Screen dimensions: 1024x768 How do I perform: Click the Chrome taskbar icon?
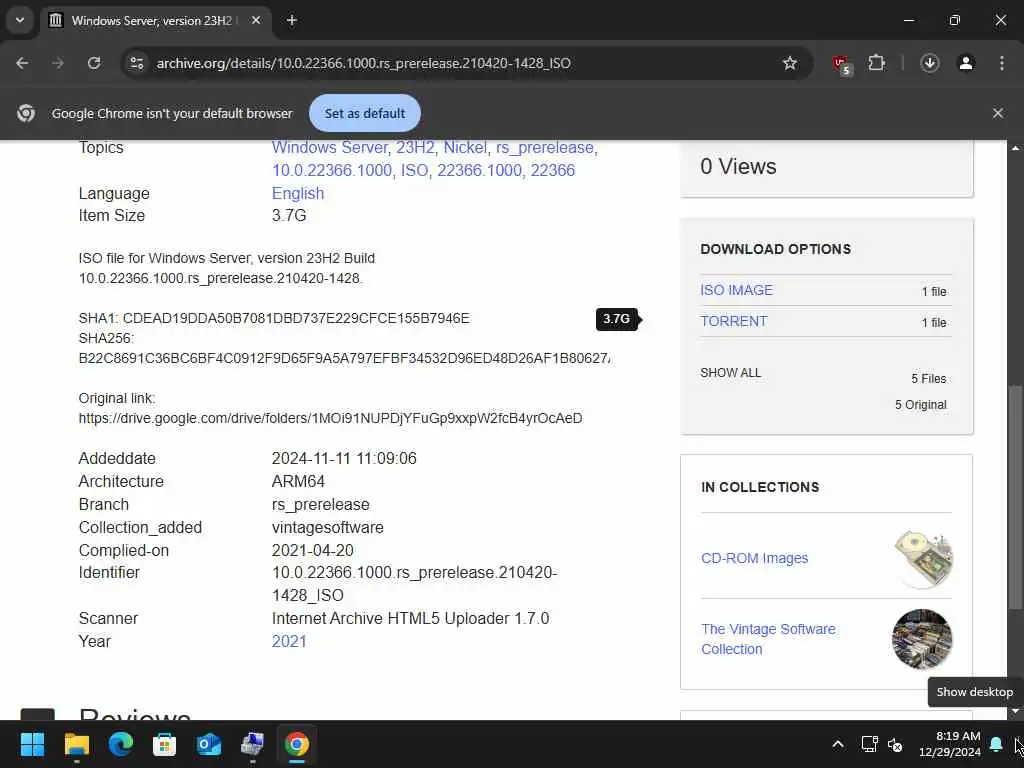[x=296, y=744]
